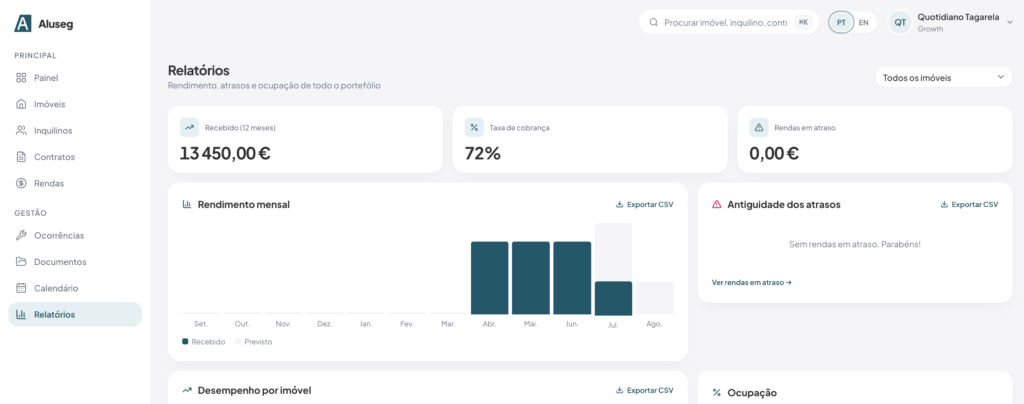
Task: Switch language to PT
Action: tap(841, 22)
